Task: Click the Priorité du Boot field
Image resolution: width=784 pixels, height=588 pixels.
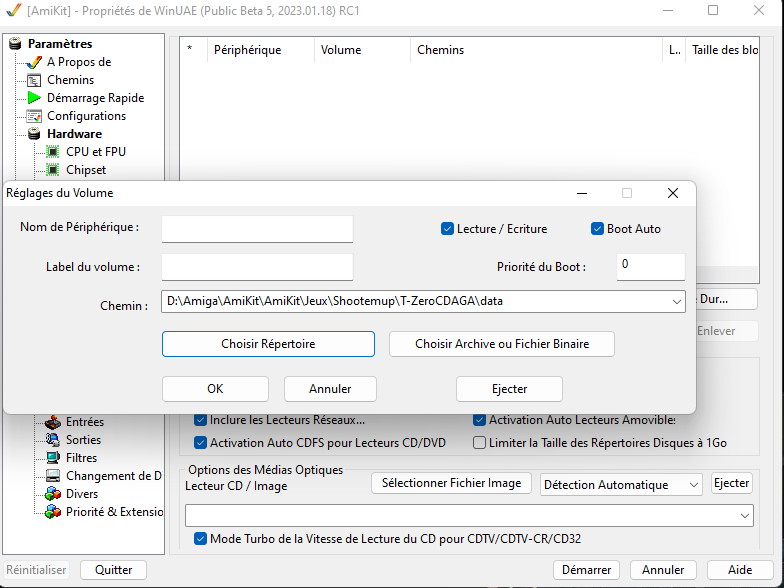Action: tap(650, 267)
